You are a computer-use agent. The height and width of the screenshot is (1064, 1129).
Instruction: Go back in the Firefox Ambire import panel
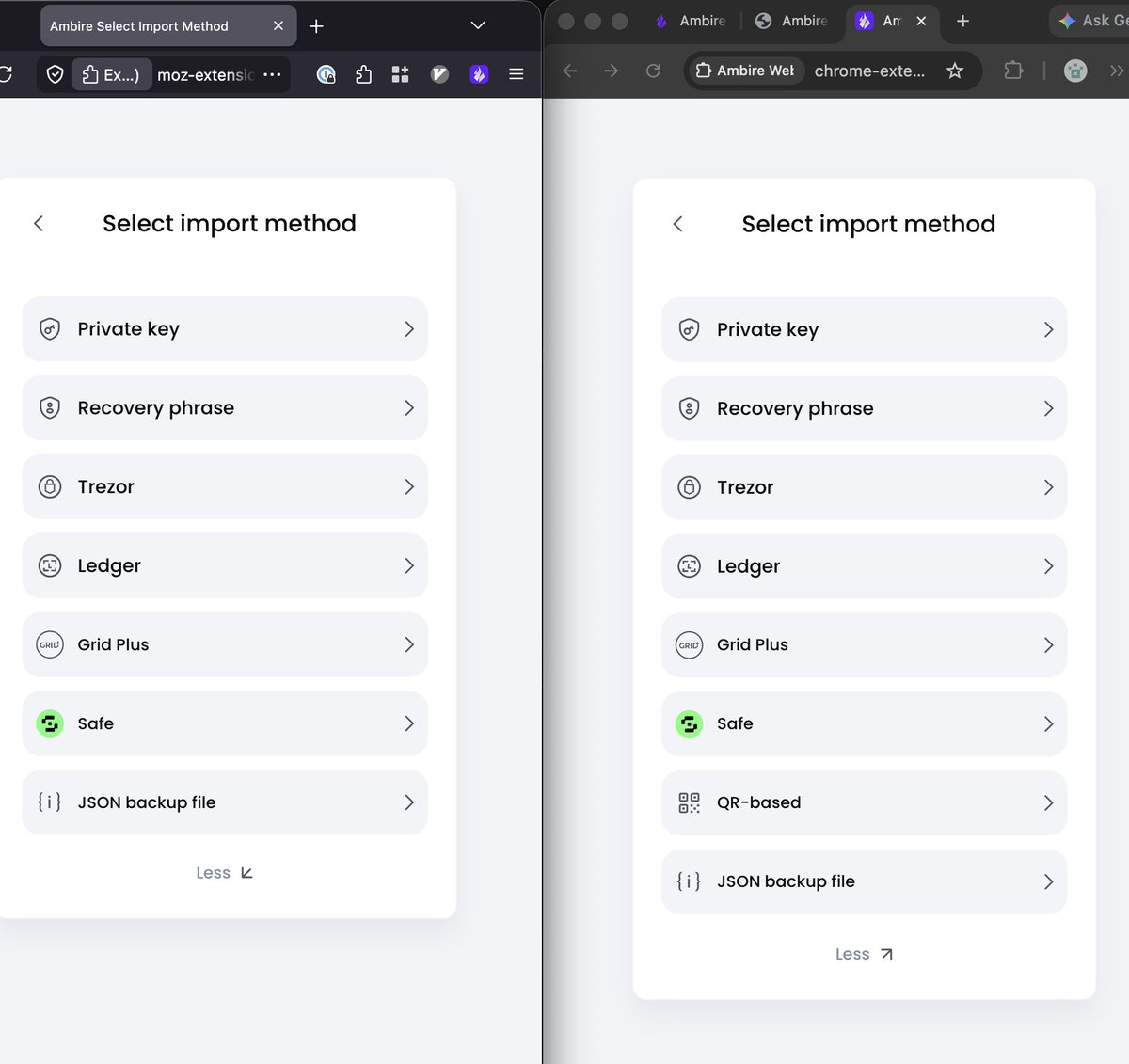point(39,223)
